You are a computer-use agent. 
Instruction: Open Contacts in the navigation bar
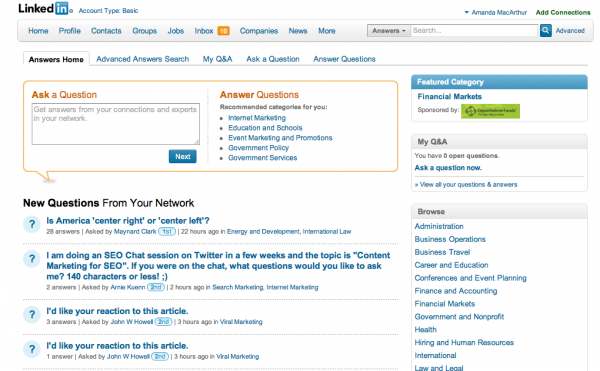tap(106, 31)
